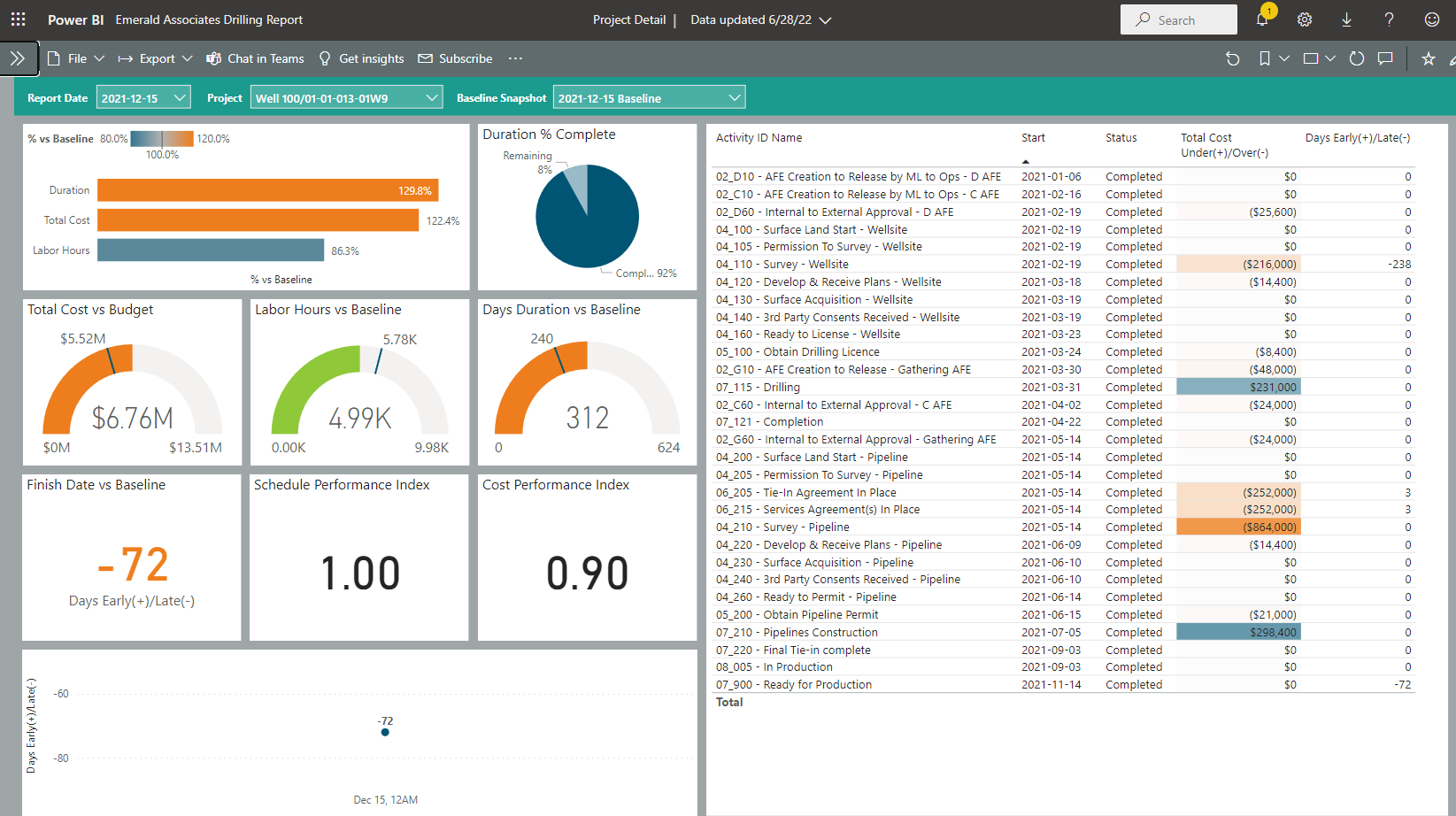Viewport: 1456px width, 816px height.
Task: Click in the Search box
Action: (x=1179, y=19)
